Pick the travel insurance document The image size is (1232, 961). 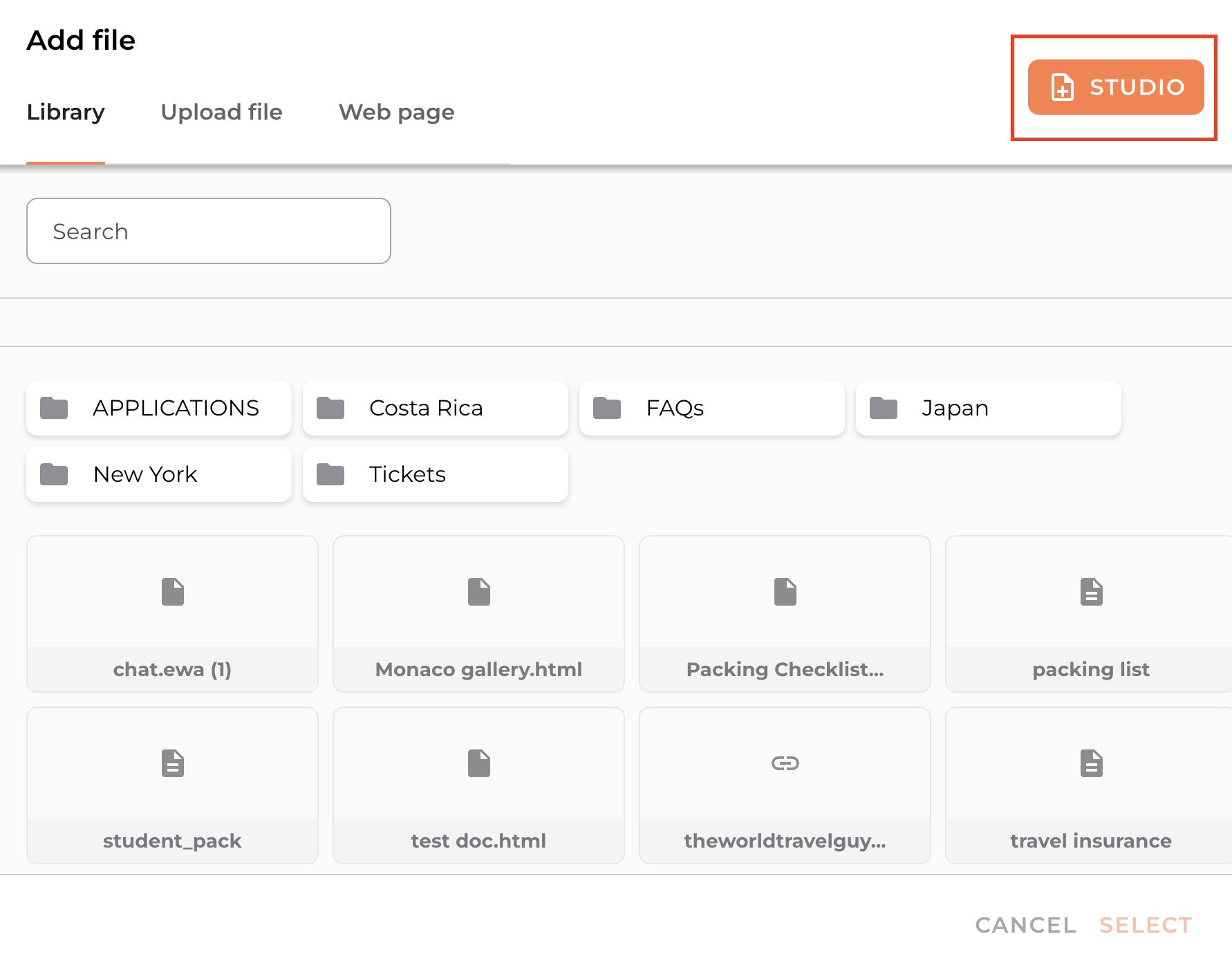click(x=1090, y=785)
